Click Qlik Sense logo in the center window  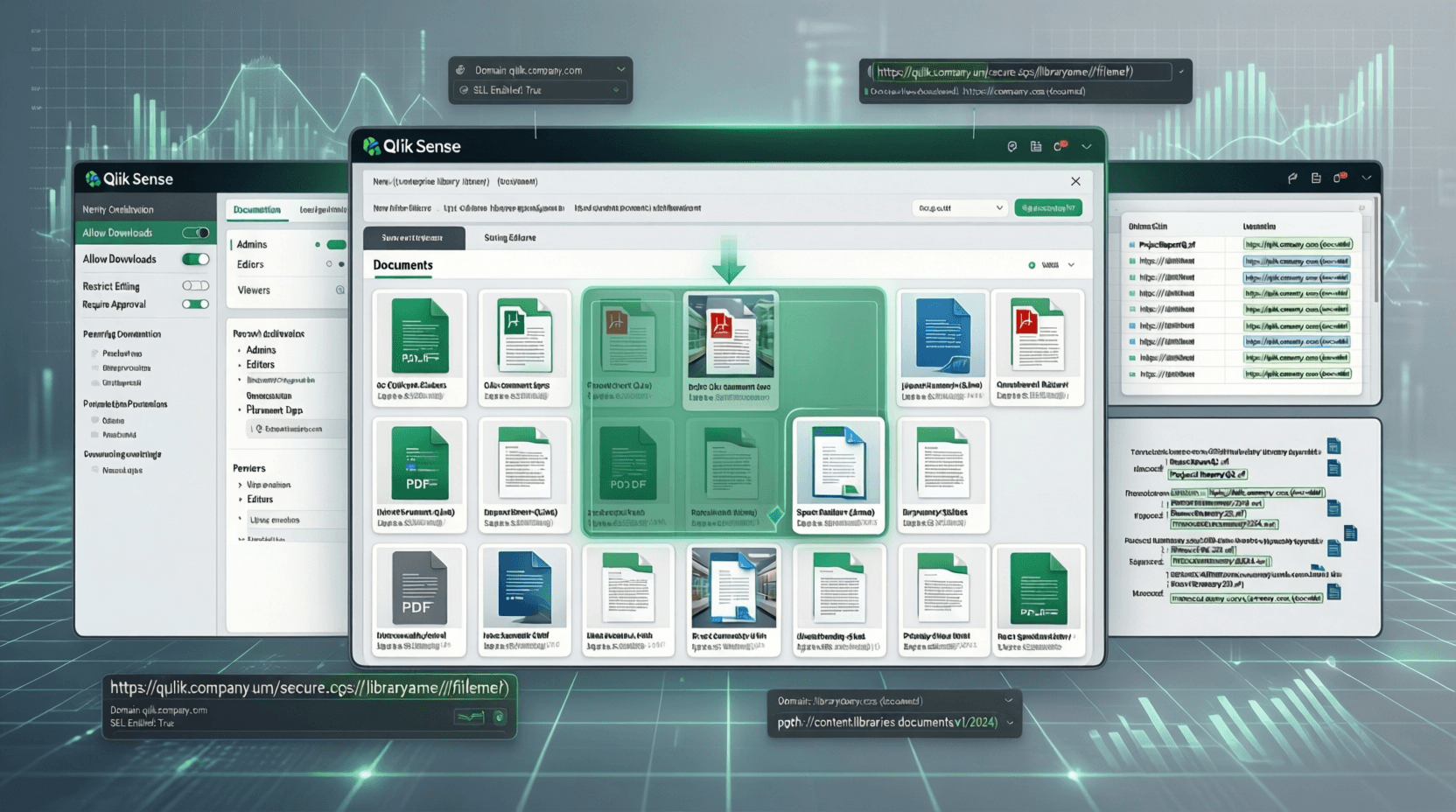click(x=412, y=146)
